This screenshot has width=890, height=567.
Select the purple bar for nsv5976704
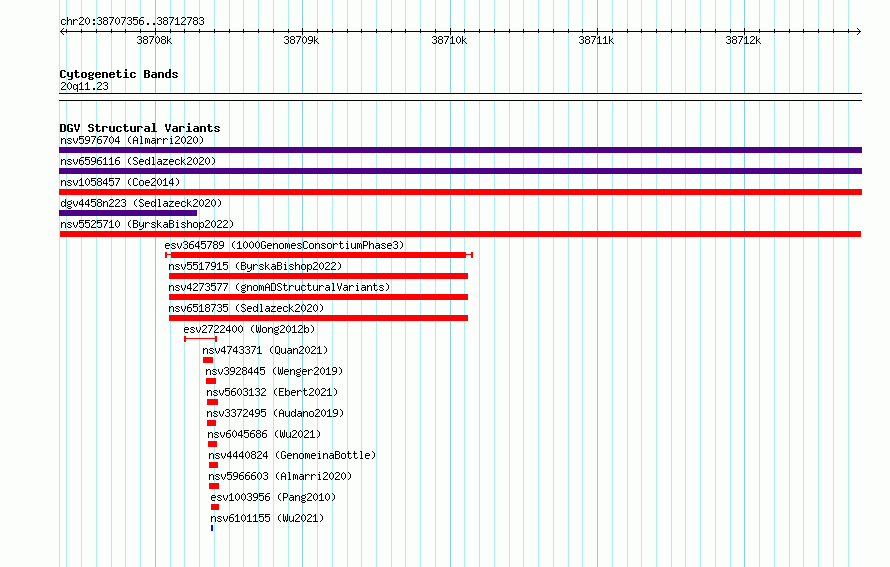click(460, 150)
